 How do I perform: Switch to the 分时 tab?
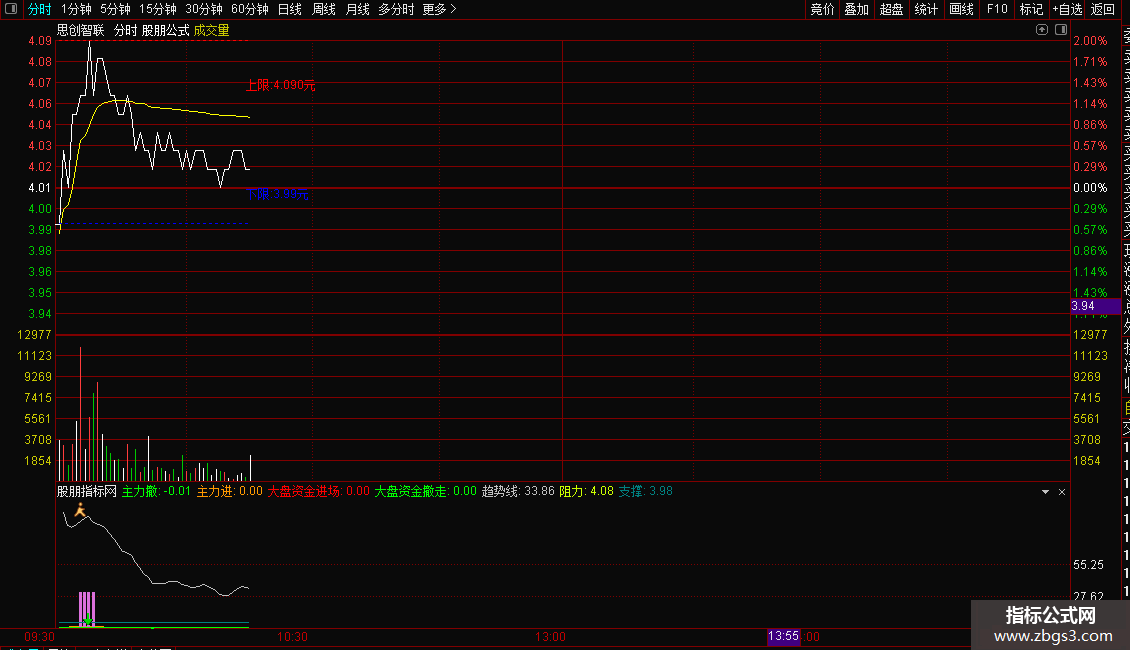coord(40,9)
